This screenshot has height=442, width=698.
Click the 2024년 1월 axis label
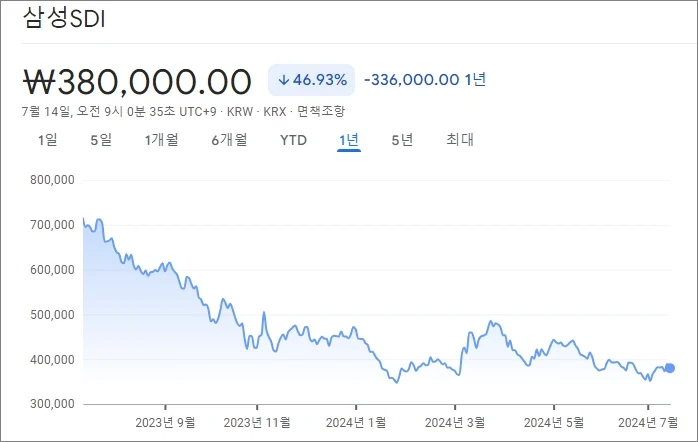click(356, 422)
